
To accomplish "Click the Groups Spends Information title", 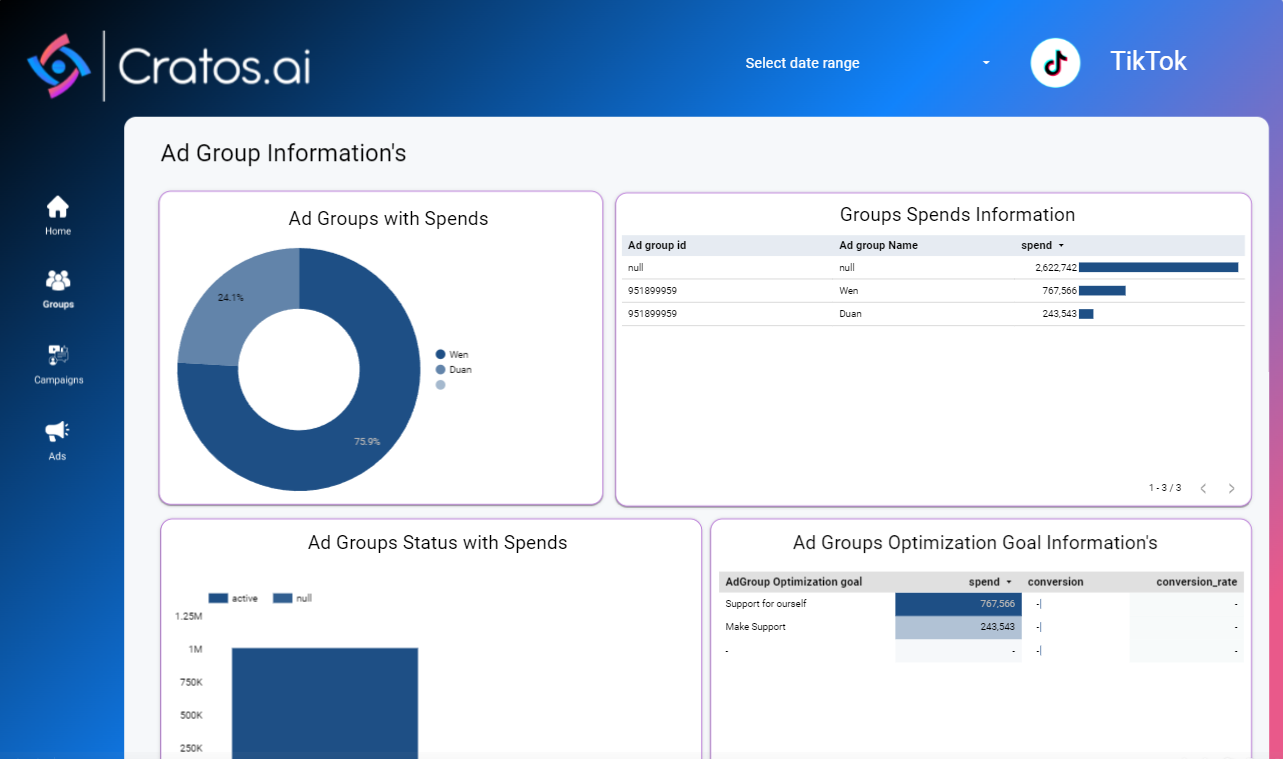I will click(x=957, y=214).
